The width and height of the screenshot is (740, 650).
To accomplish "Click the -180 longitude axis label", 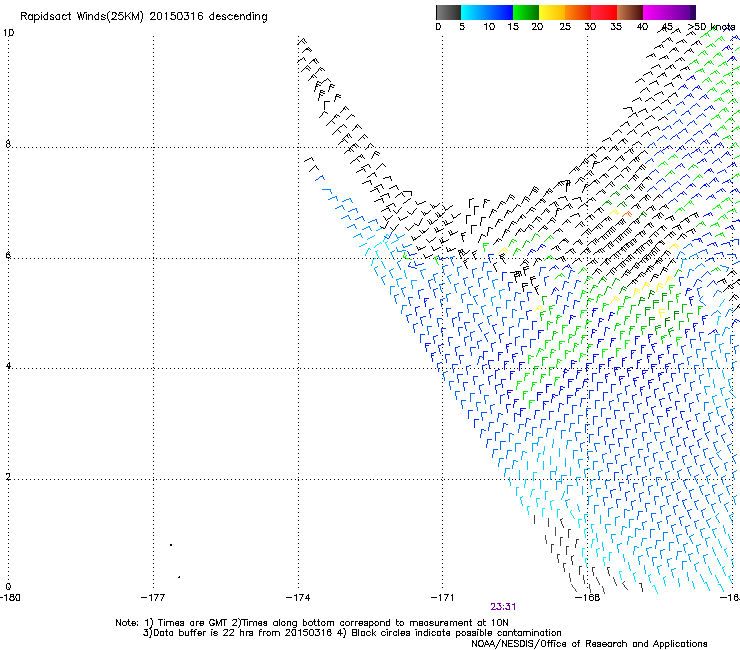I will coord(10,598).
